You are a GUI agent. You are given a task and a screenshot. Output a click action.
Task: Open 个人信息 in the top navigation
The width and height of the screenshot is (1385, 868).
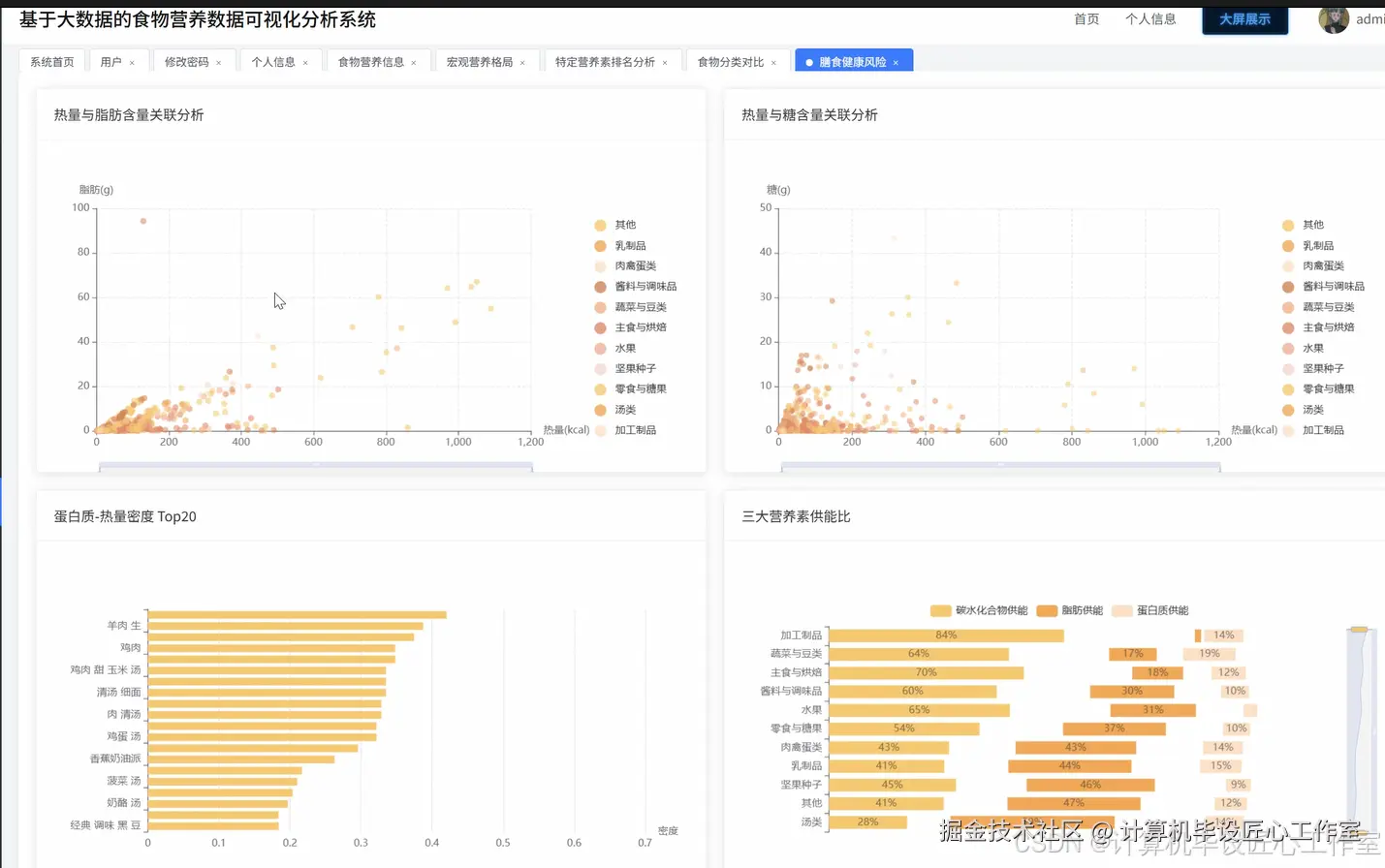coord(1150,19)
